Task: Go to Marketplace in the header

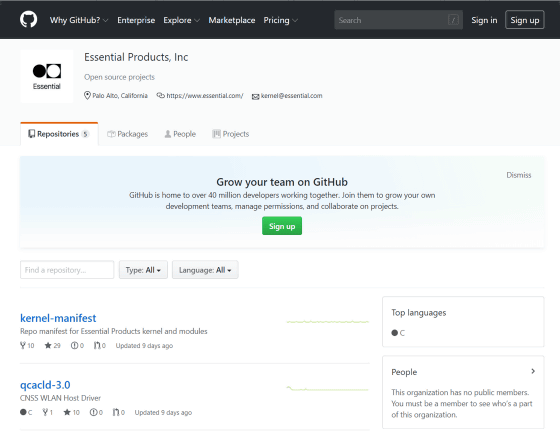Action: click(232, 20)
